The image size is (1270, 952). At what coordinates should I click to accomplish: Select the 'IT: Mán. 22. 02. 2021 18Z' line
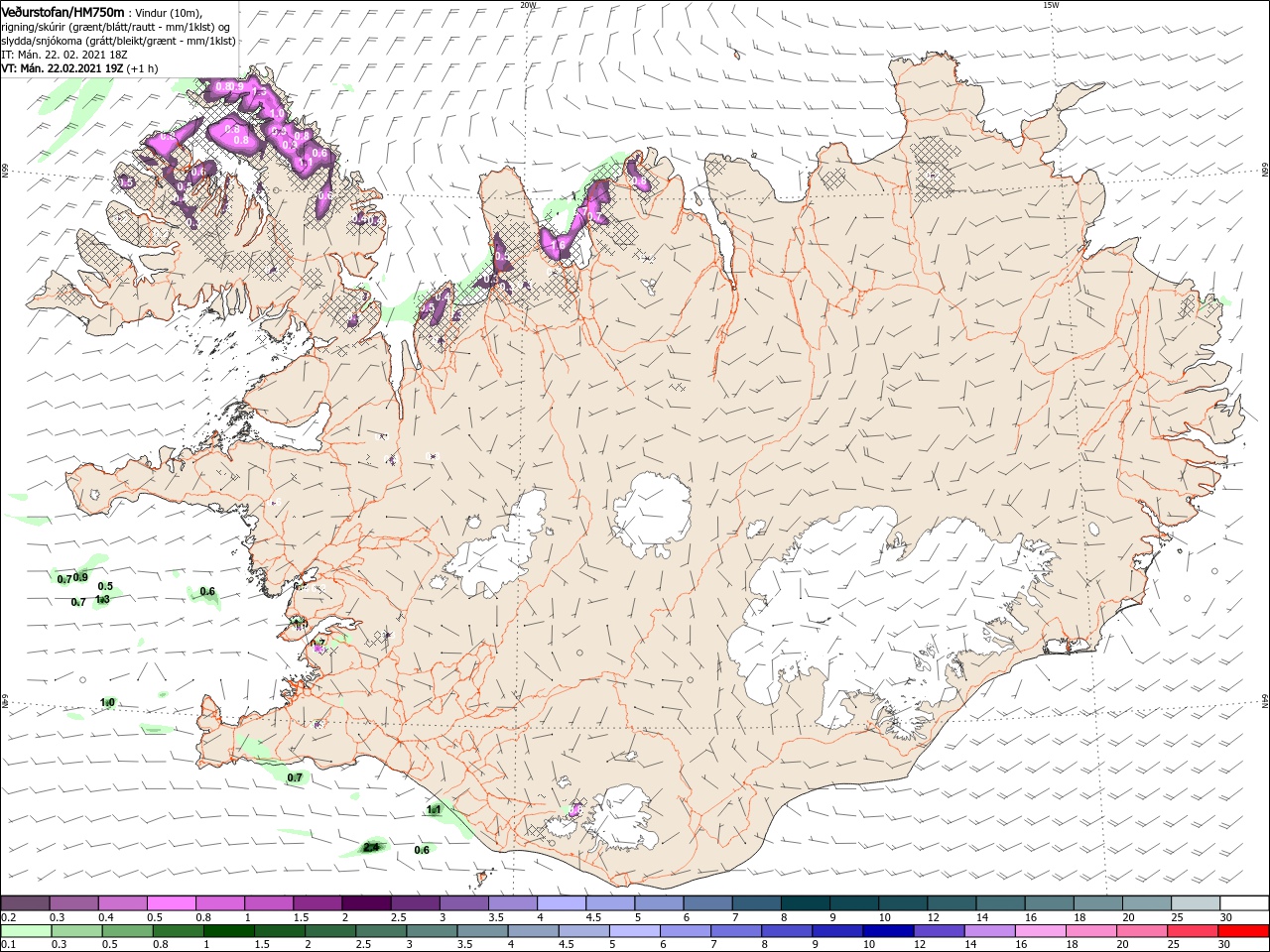point(63,55)
